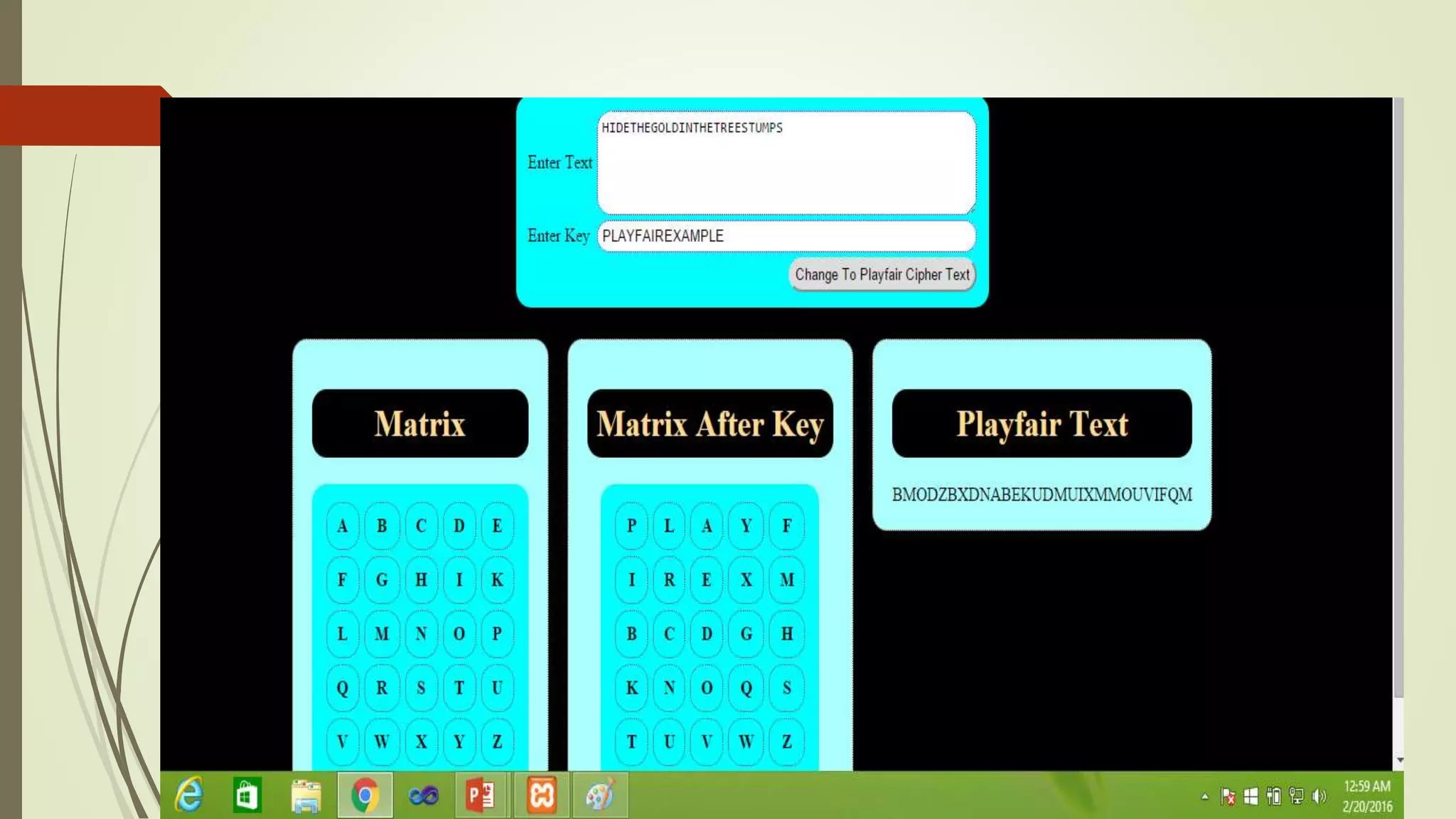1456x819 pixels.
Task: Click the BMODZBXDNABEKUDMUIXMMOUVIFQM cipher output text
Action: click(1042, 495)
